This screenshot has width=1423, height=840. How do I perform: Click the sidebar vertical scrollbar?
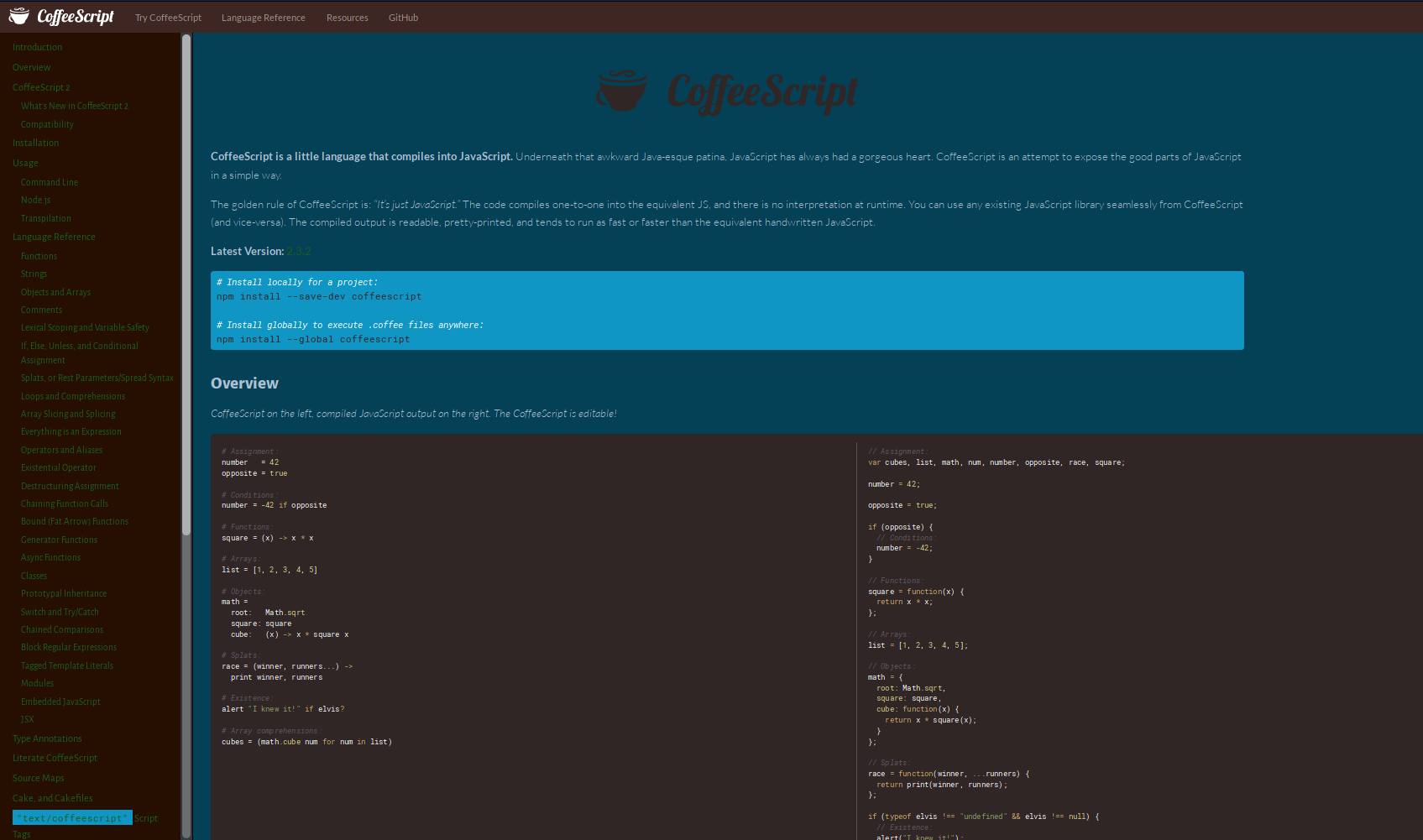coord(186,285)
